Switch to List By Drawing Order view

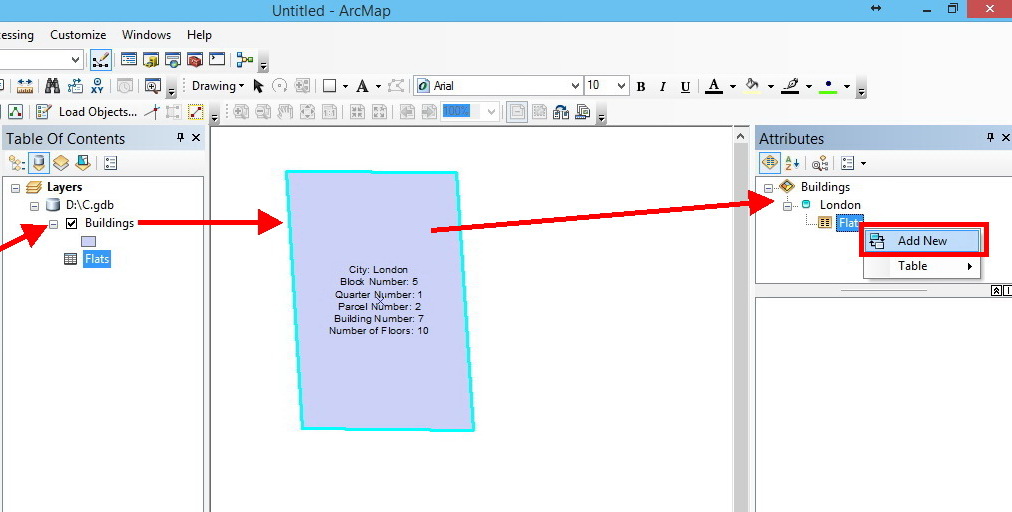tap(17, 163)
